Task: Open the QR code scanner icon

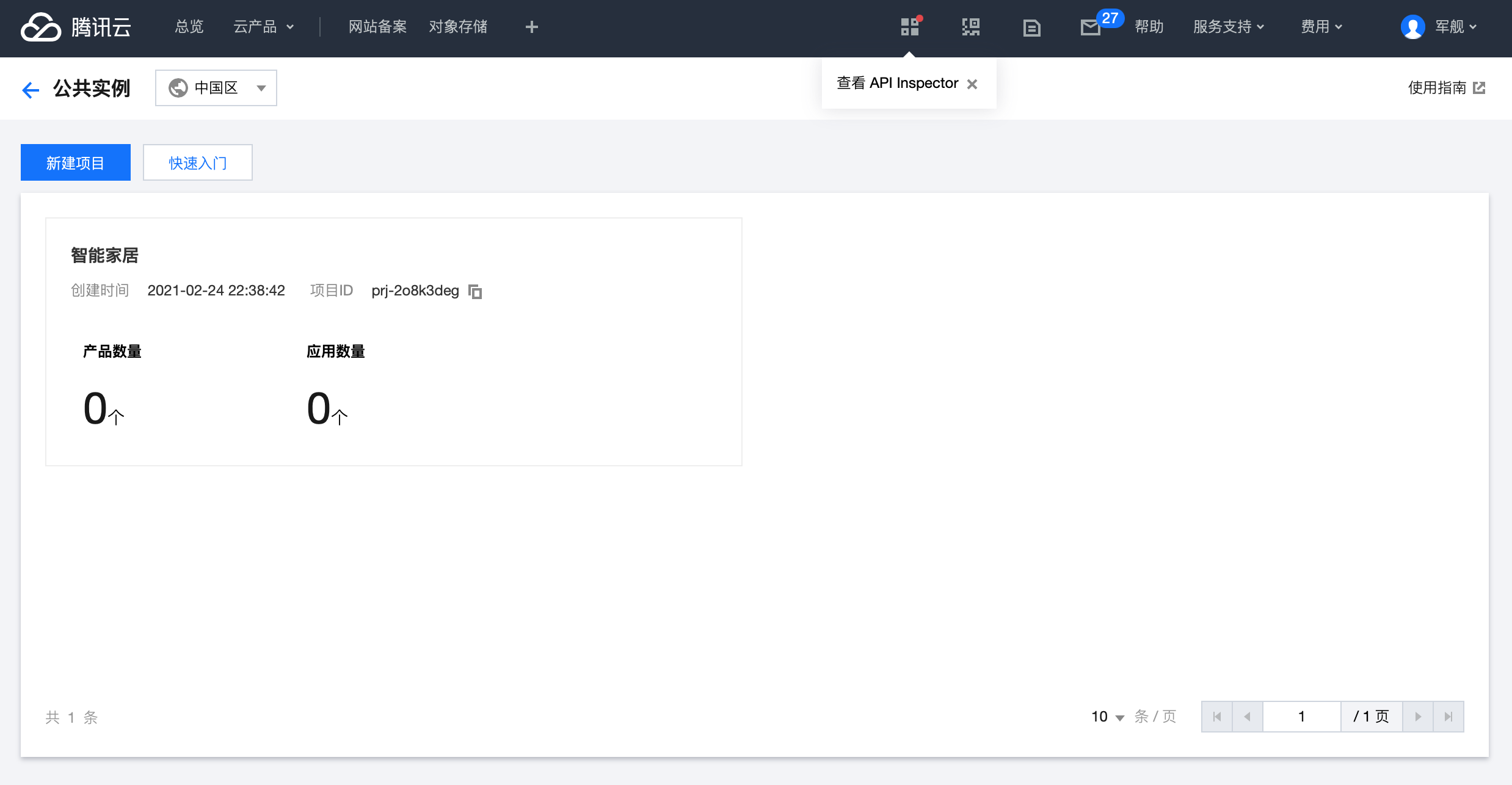Action: 970,27
